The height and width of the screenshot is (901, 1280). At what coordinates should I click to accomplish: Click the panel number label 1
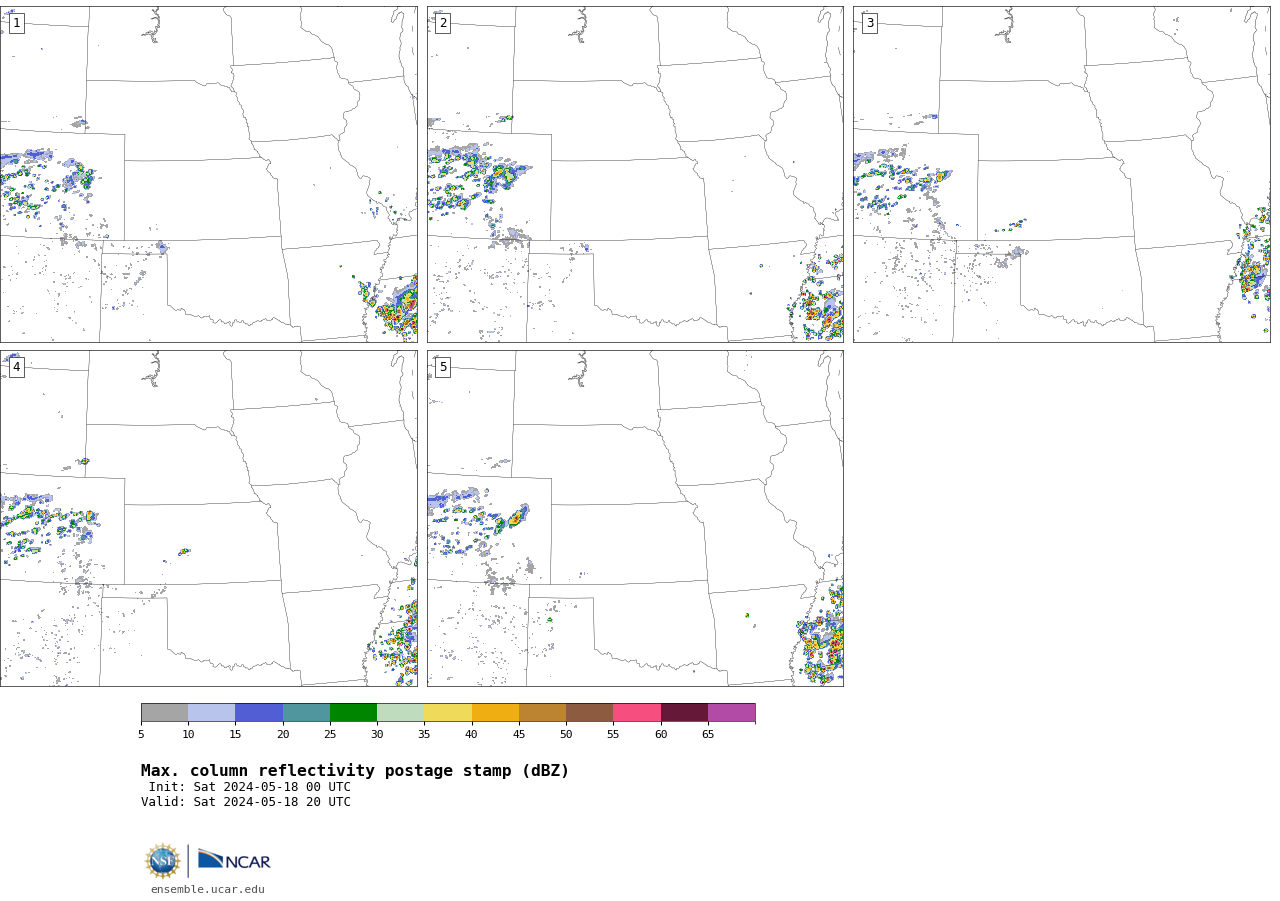click(x=16, y=23)
